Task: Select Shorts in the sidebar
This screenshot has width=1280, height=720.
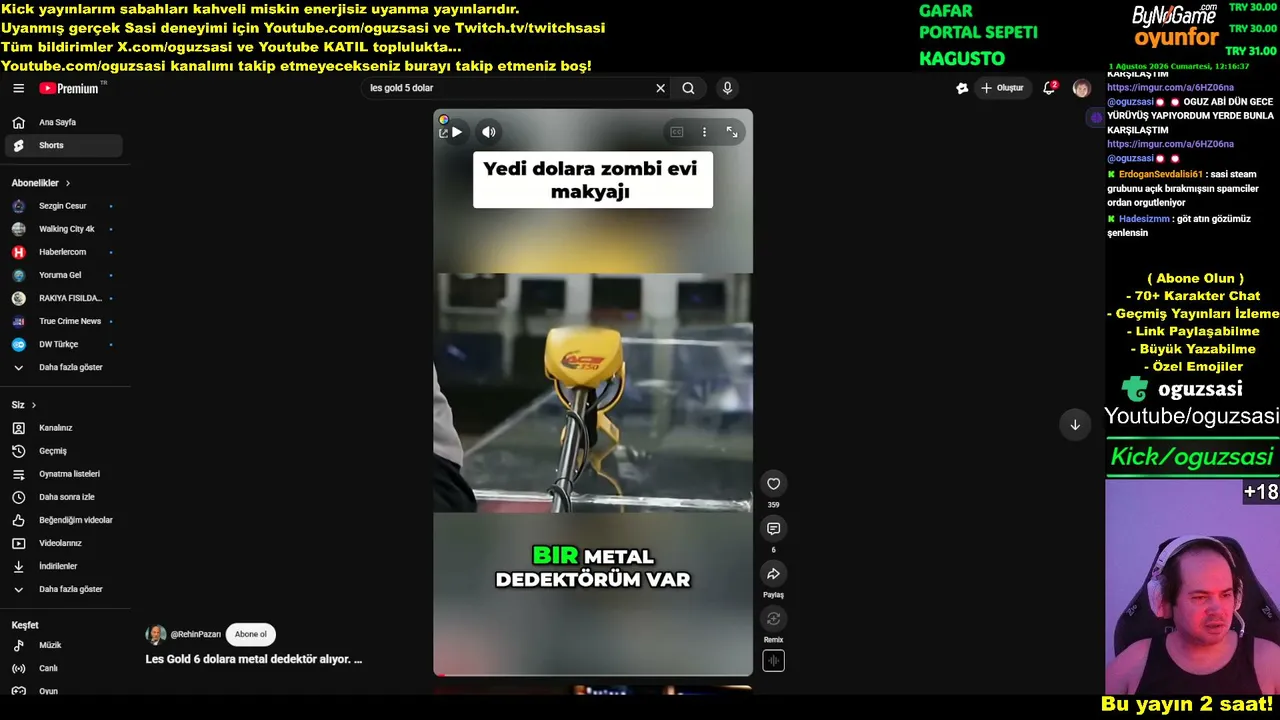Action: point(66,145)
